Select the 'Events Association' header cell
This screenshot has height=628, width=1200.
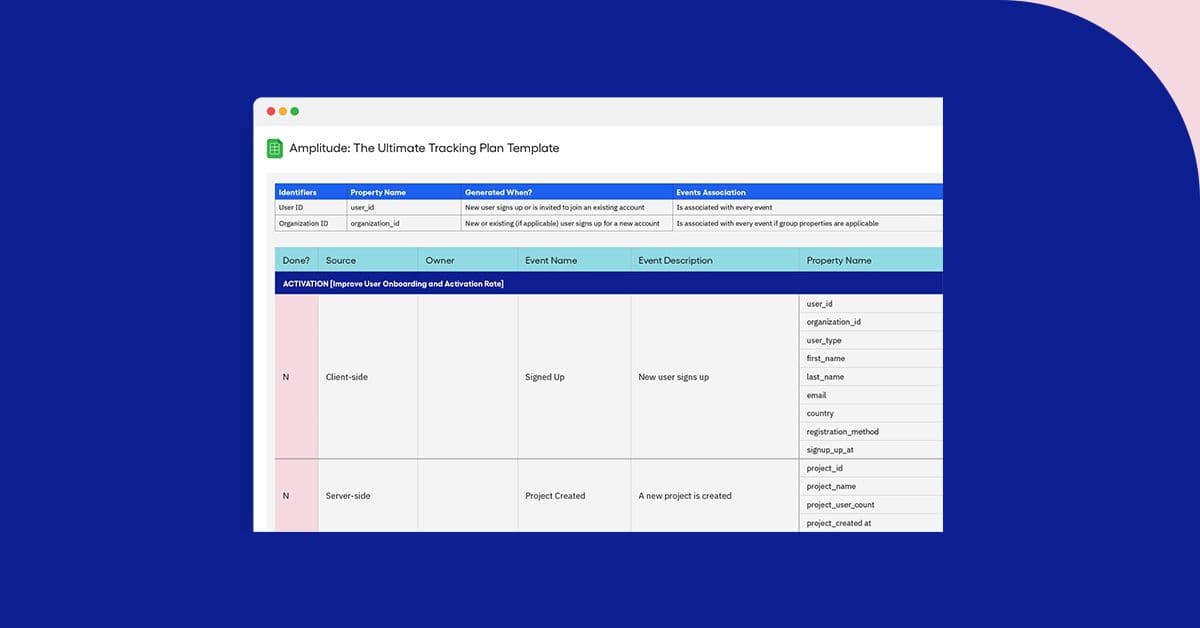(806, 192)
